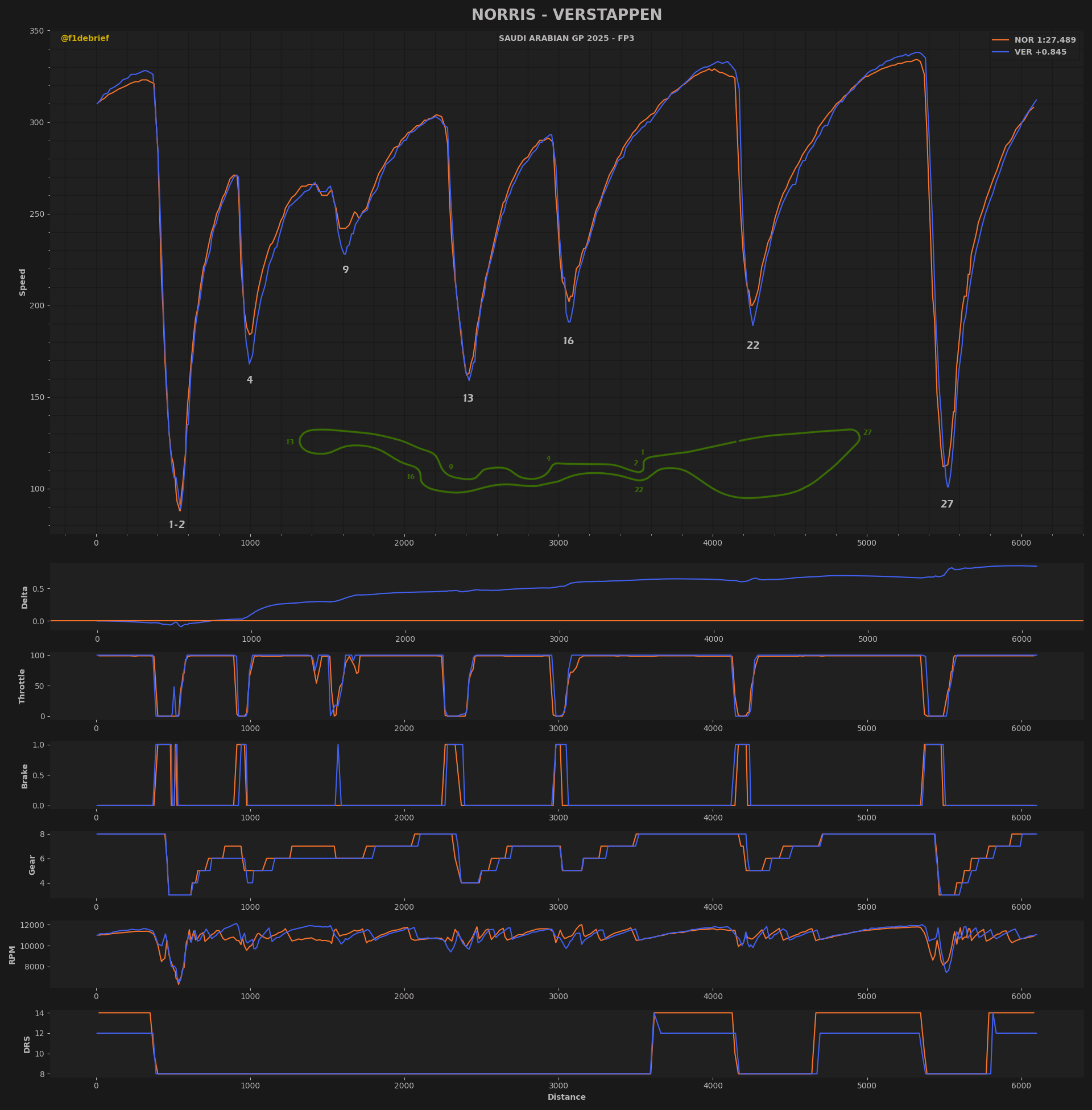Viewport: 1092px width, 1110px height.
Task: Click the green "1" marker on the track map
Action: 642,453
